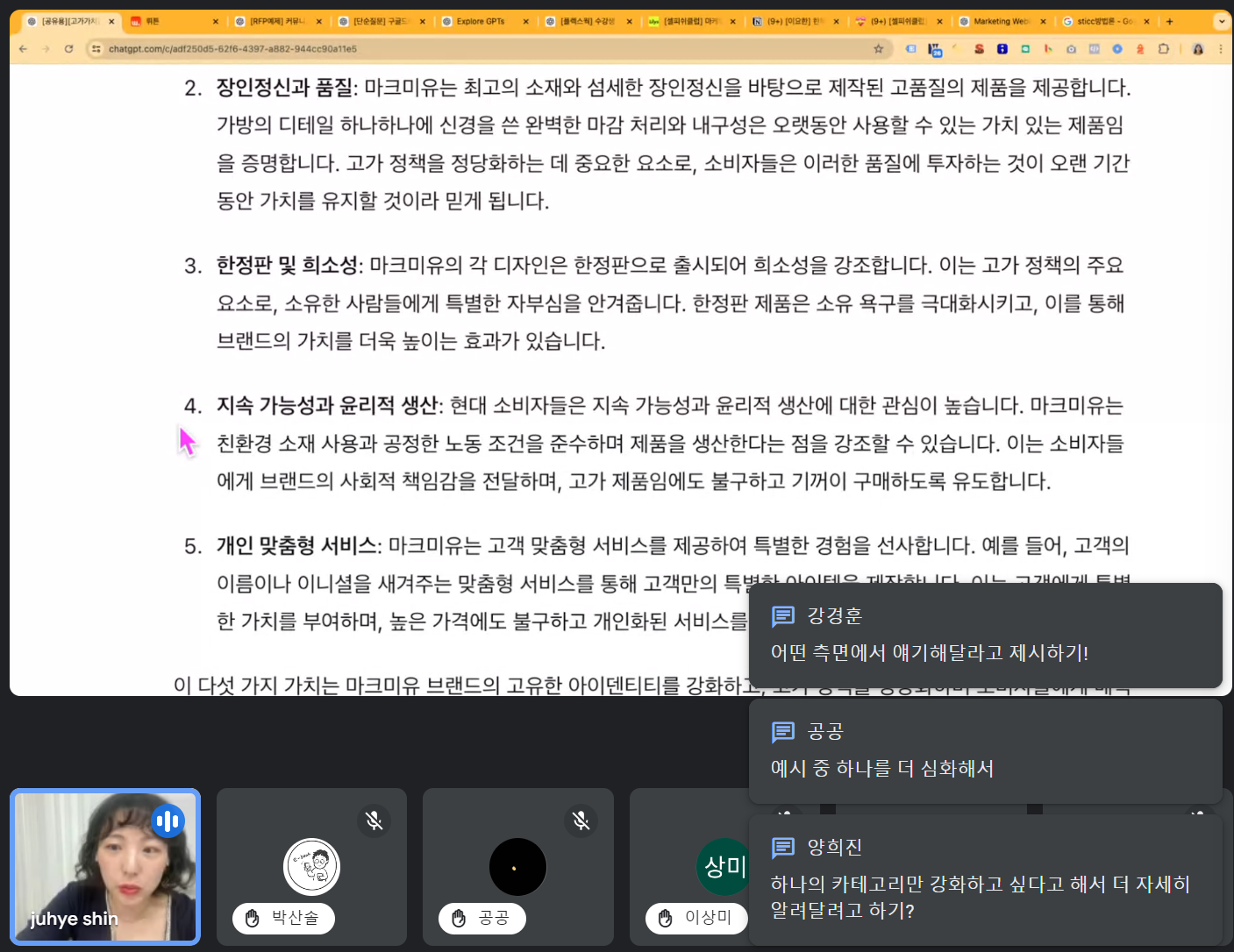
Task: Open the camera screenshot extension
Action: (1071, 49)
